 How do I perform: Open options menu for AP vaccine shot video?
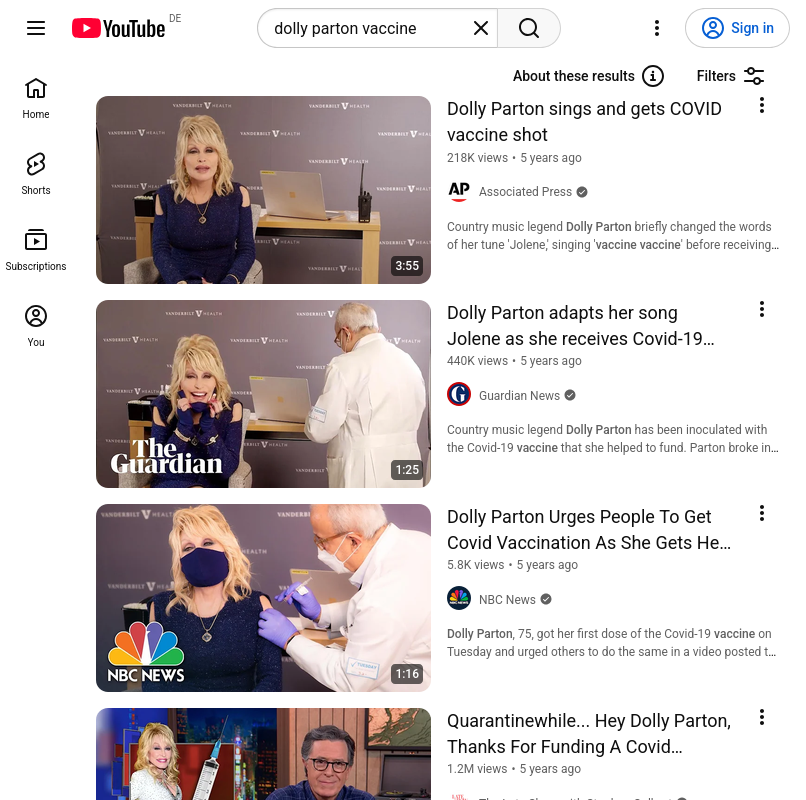click(x=762, y=105)
